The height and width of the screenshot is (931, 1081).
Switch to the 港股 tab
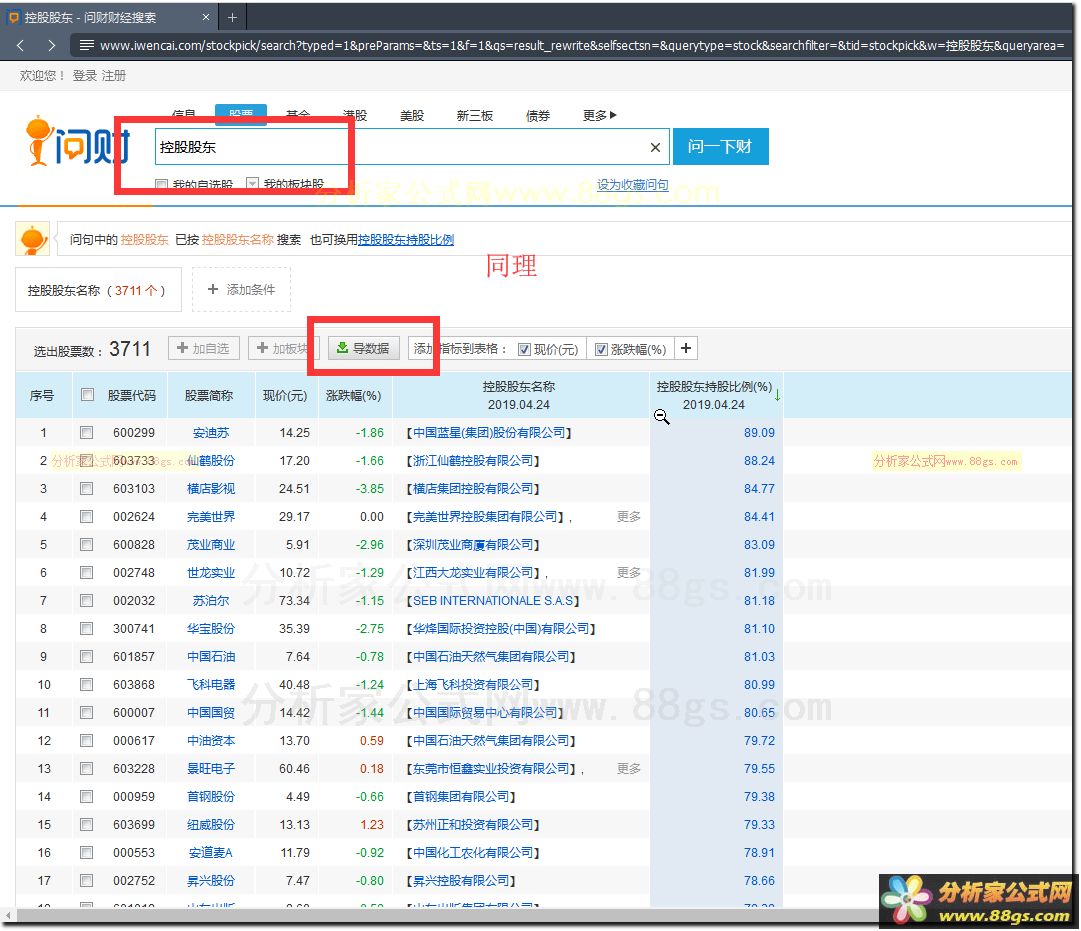pos(354,115)
